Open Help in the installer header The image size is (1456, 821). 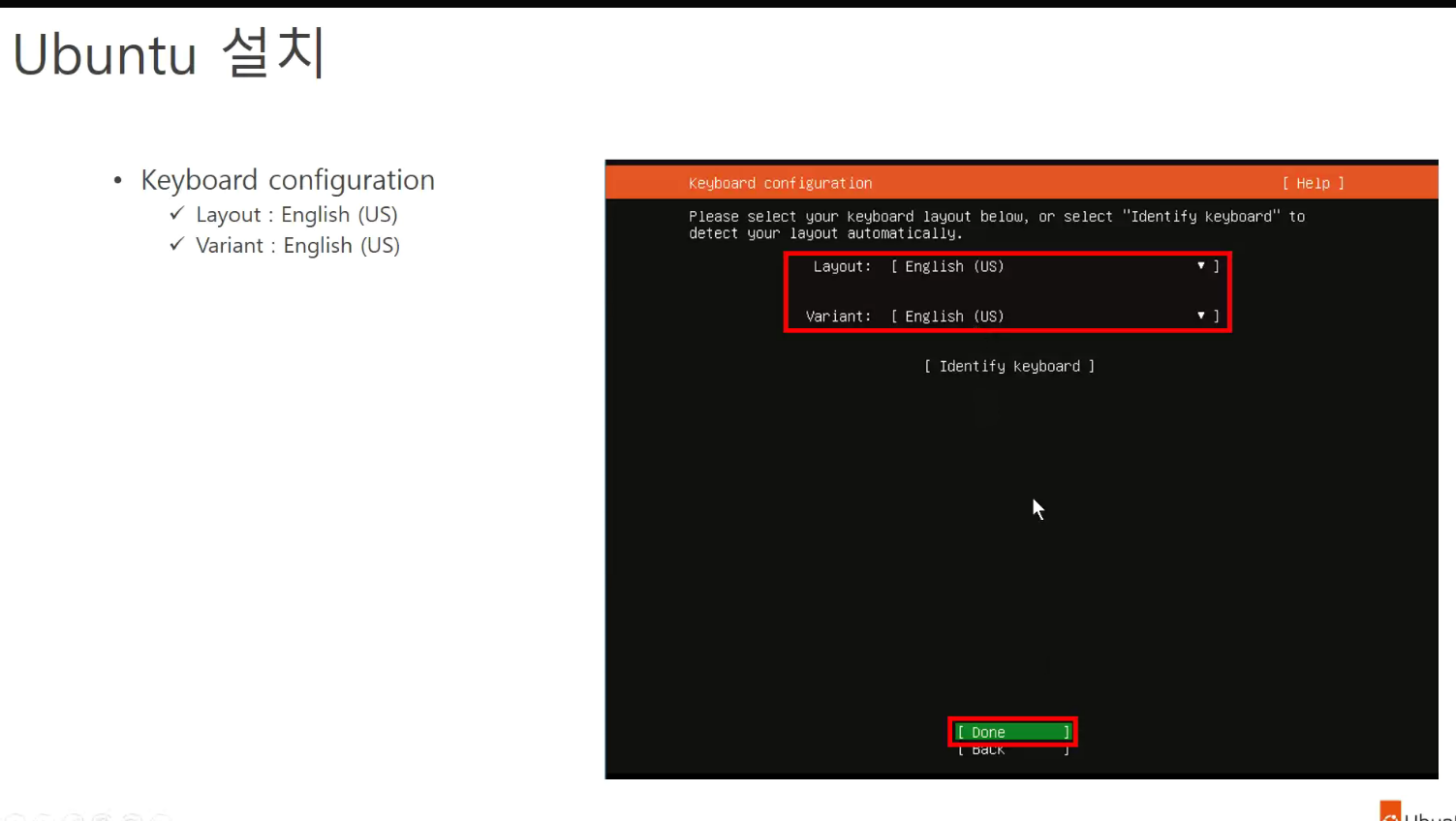[x=1313, y=183]
